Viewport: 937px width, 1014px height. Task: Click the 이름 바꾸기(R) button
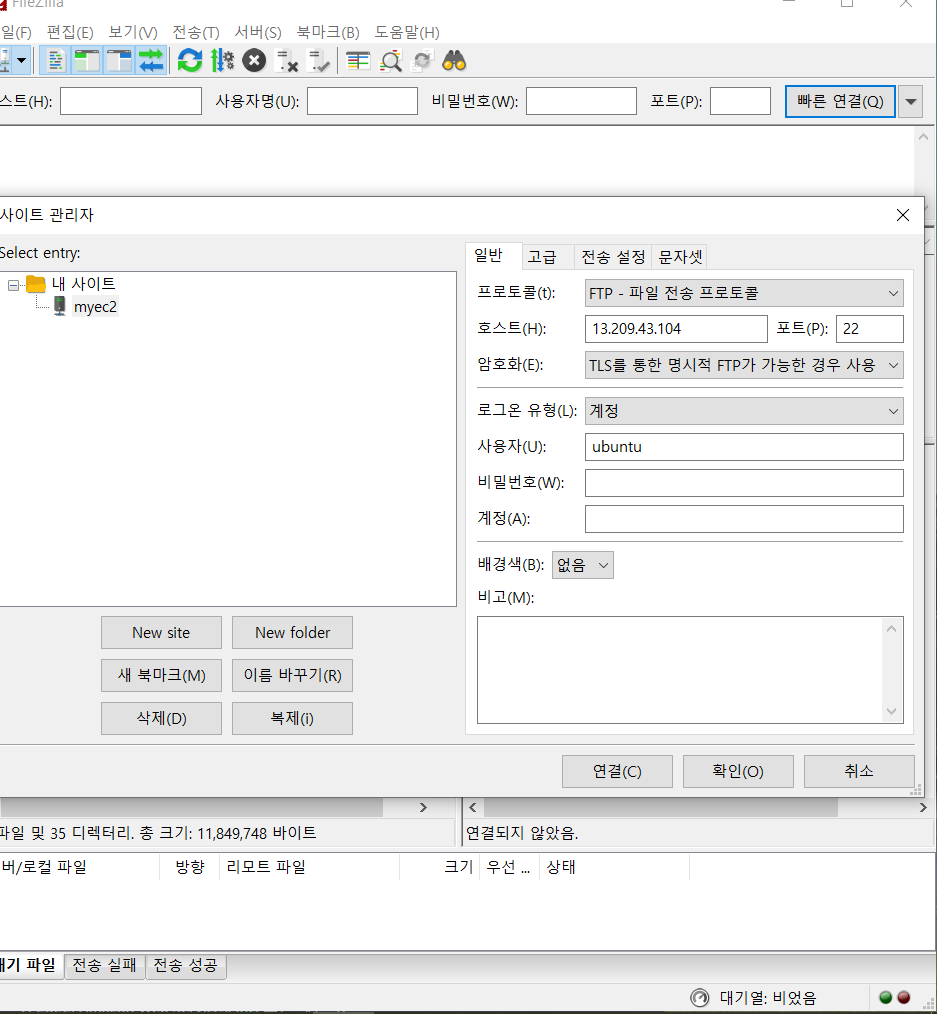(292, 675)
